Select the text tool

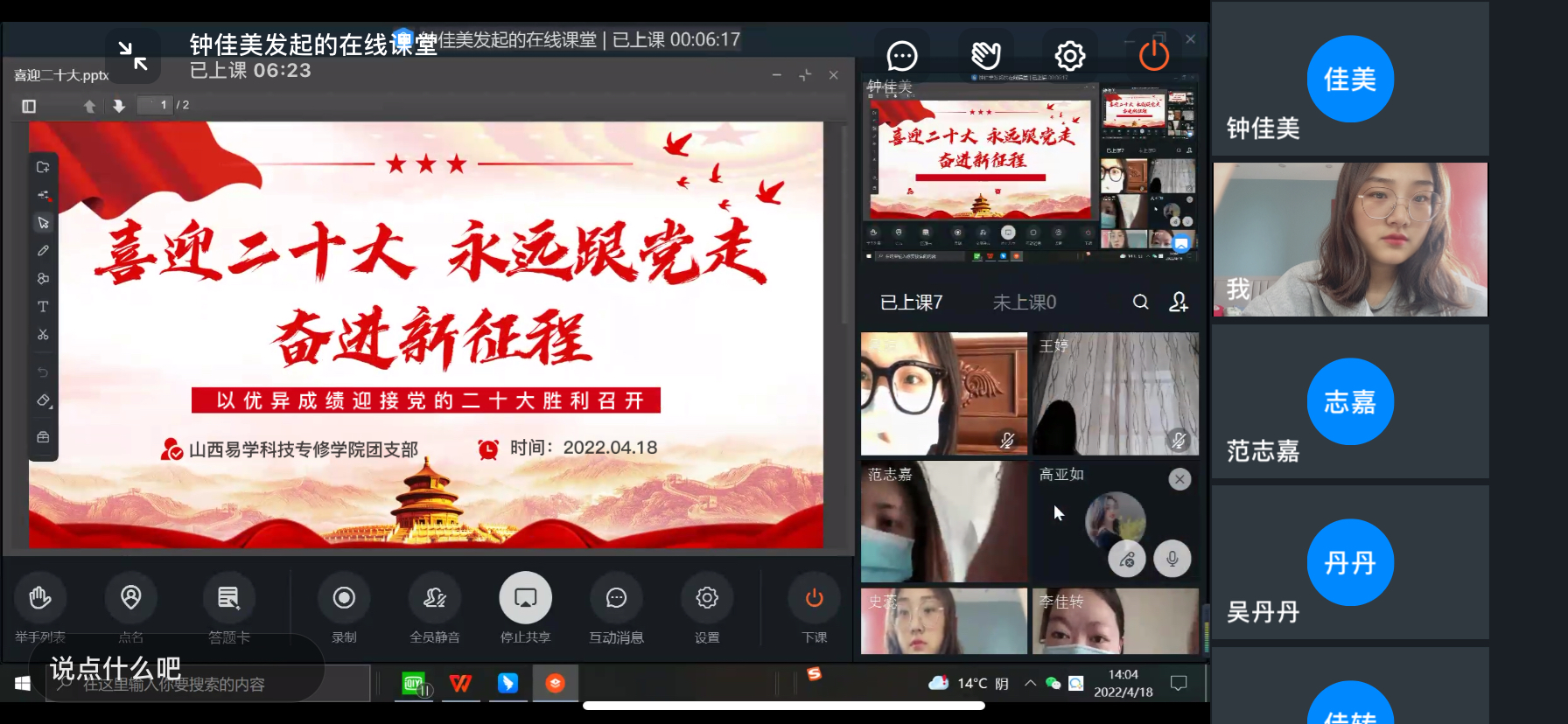click(43, 307)
